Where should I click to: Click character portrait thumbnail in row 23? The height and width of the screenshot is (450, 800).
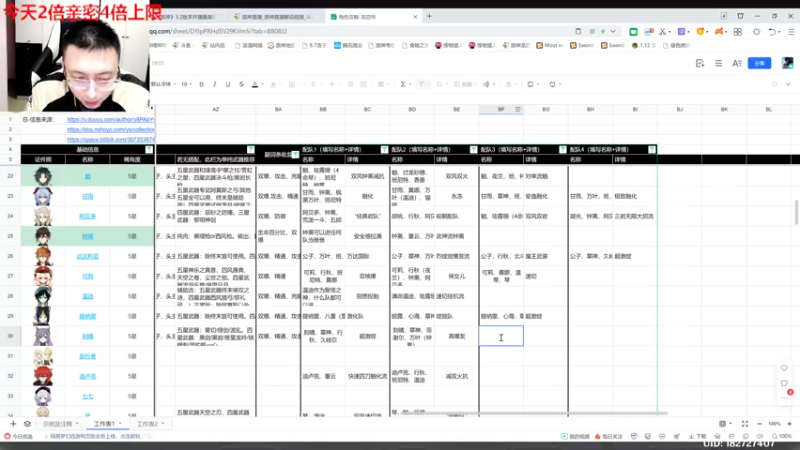point(43,196)
